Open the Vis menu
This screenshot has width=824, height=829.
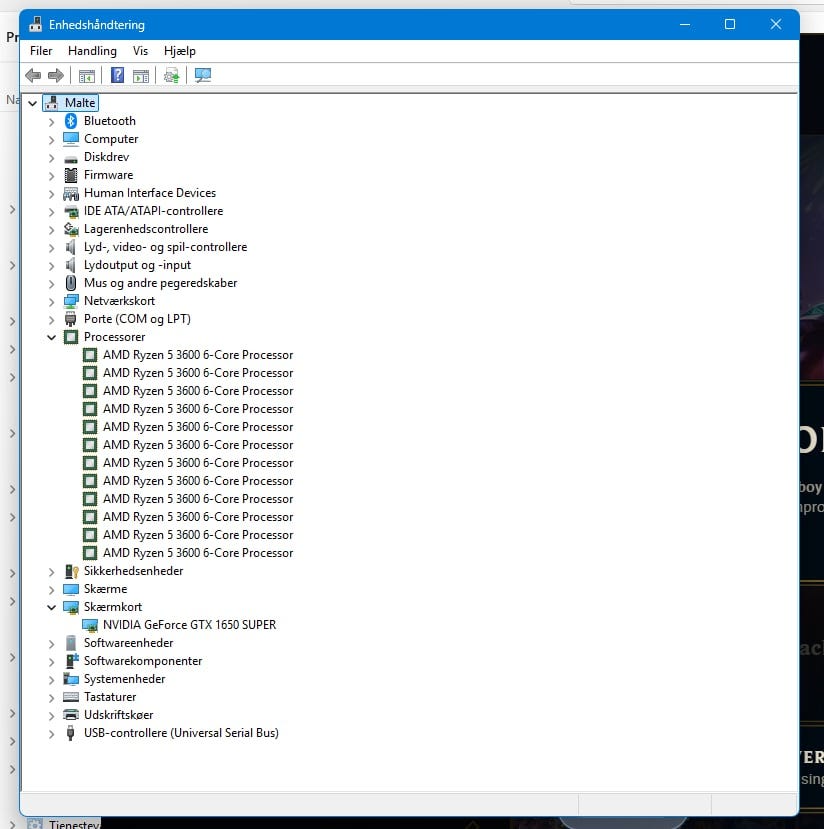click(x=140, y=51)
